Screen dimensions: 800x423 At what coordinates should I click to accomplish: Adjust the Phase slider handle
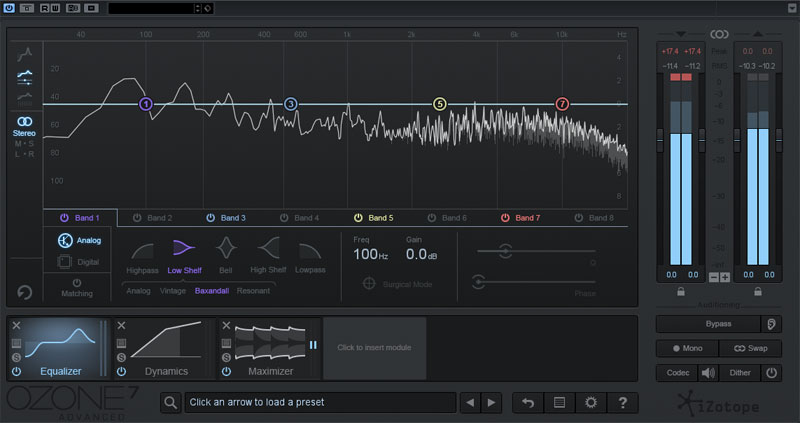click(478, 282)
